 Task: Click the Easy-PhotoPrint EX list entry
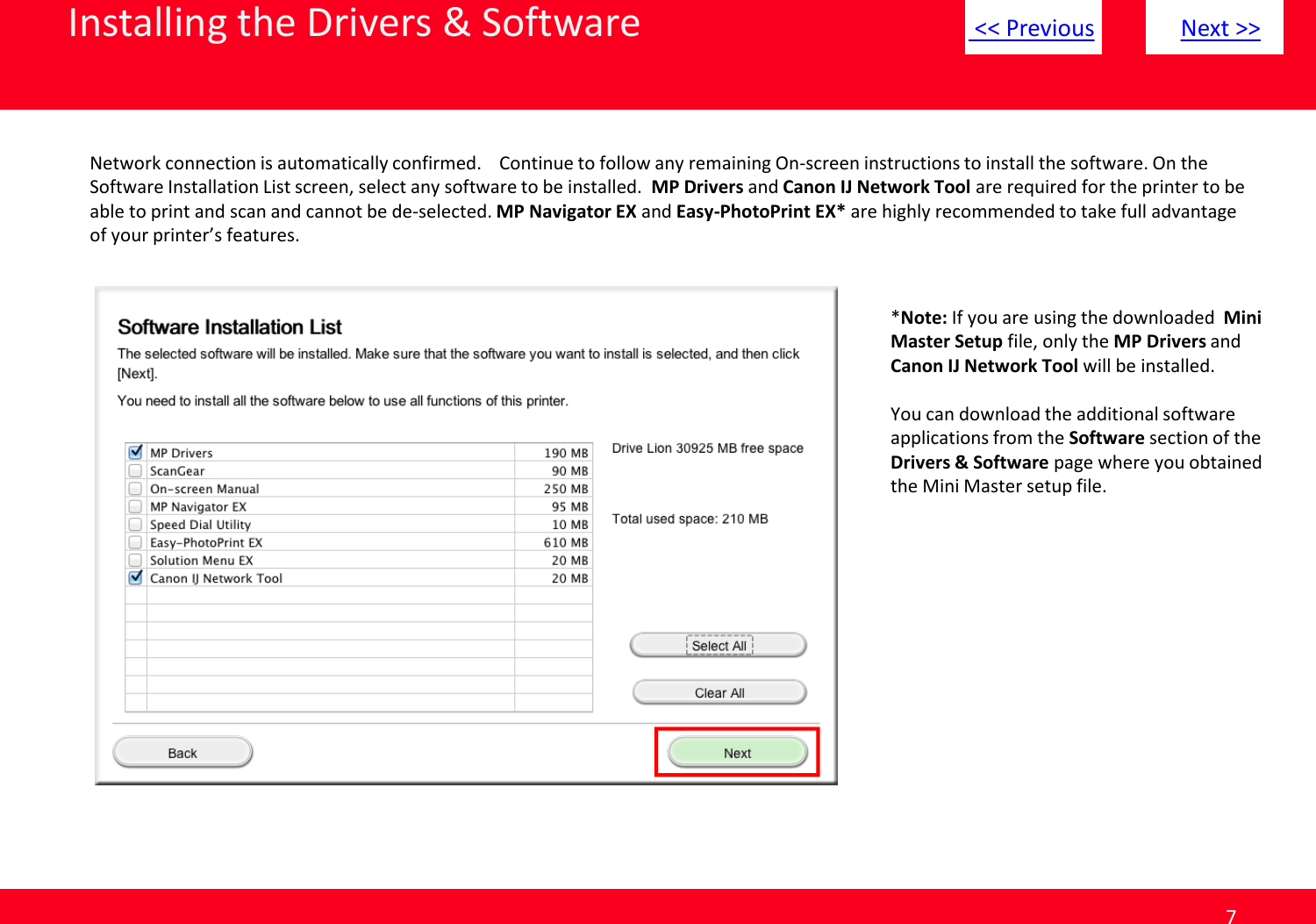coord(206,542)
